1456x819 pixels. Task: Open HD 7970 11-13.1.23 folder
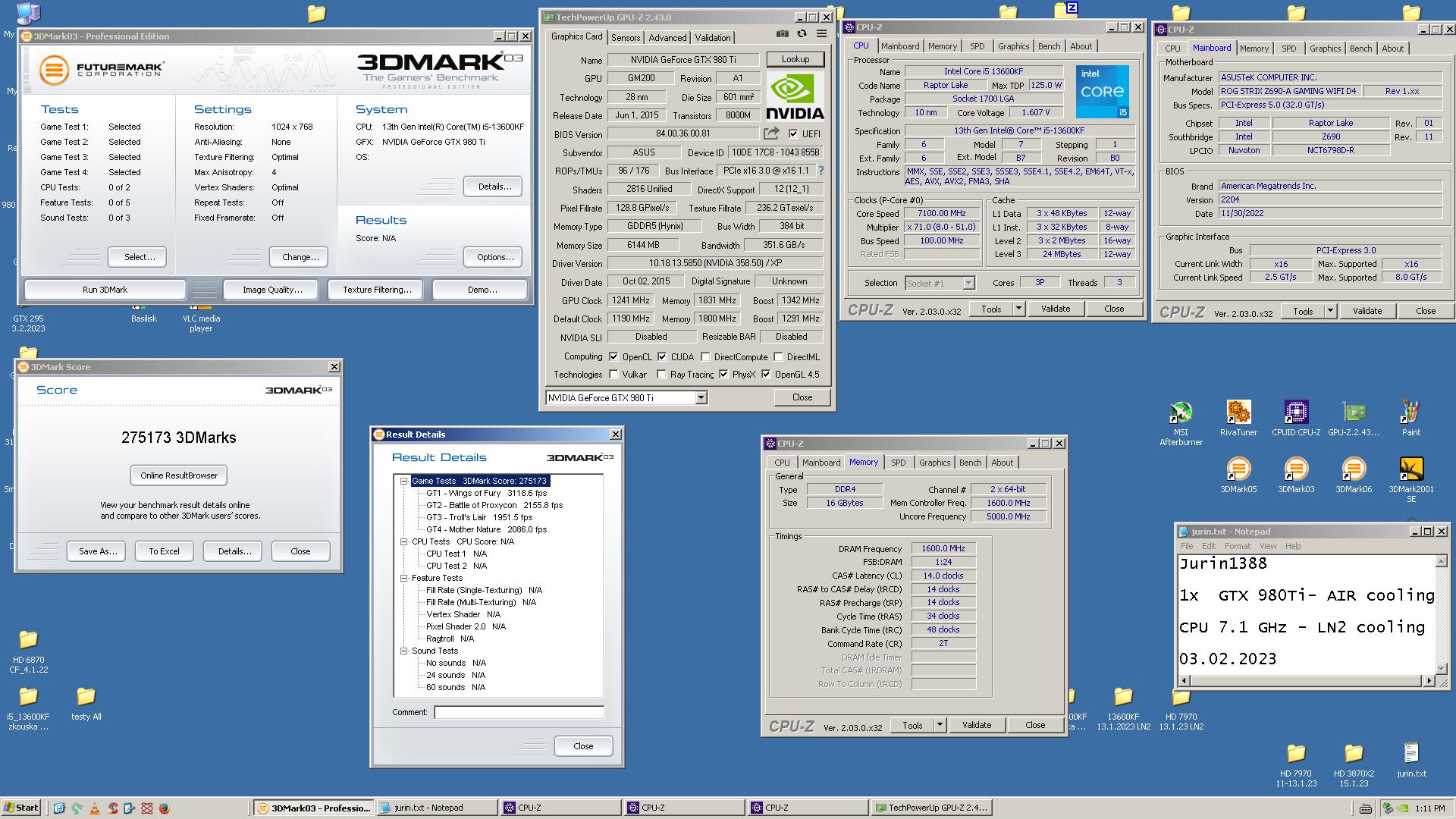(x=1296, y=765)
